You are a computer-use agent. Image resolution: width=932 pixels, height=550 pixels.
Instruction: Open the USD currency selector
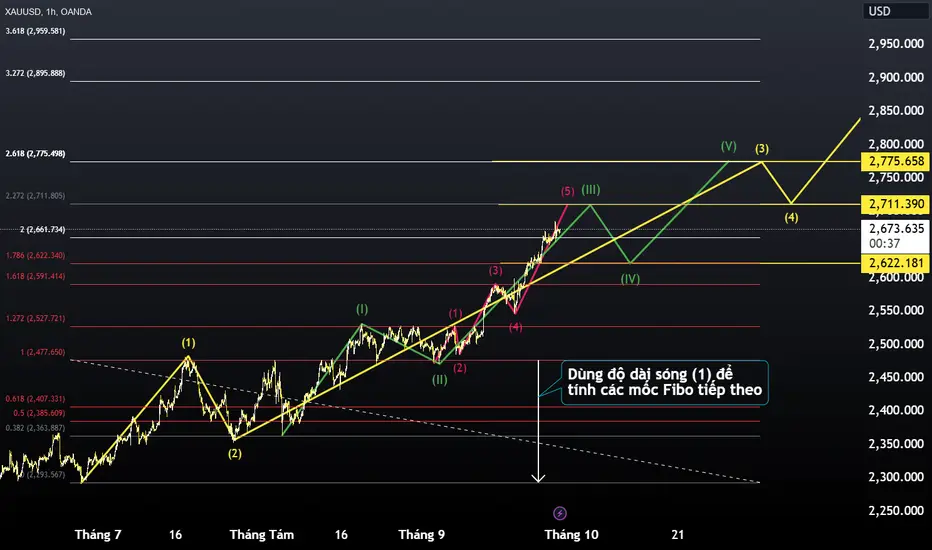click(895, 11)
